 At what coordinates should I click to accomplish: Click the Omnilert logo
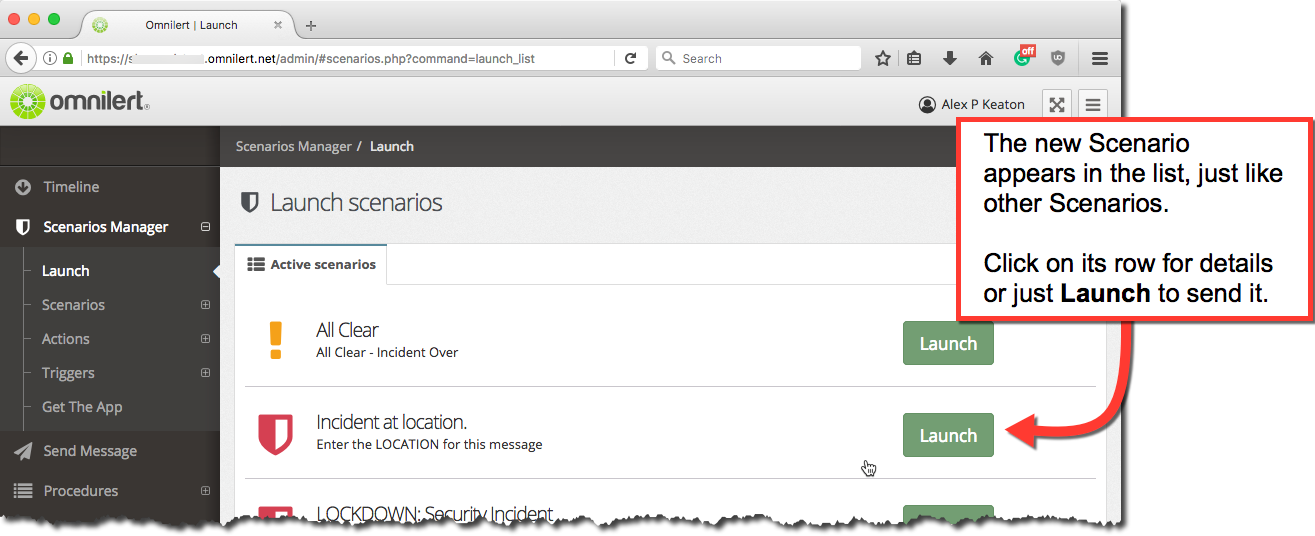79,102
